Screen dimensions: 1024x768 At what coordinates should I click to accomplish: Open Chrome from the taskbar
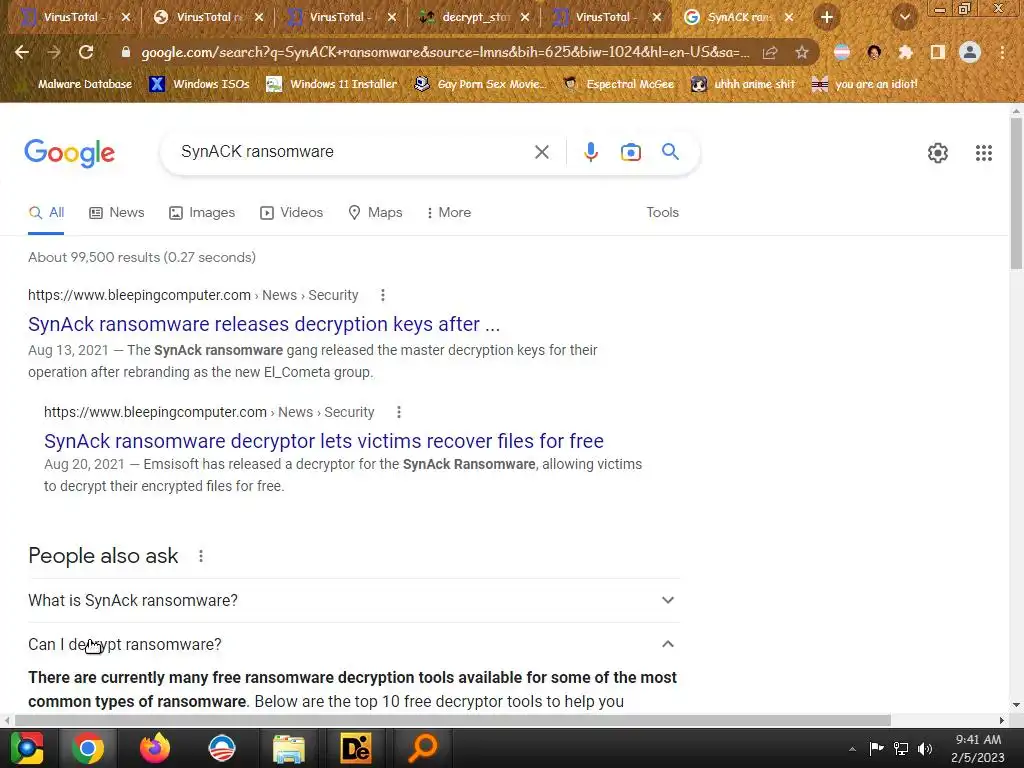pos(88,748)
